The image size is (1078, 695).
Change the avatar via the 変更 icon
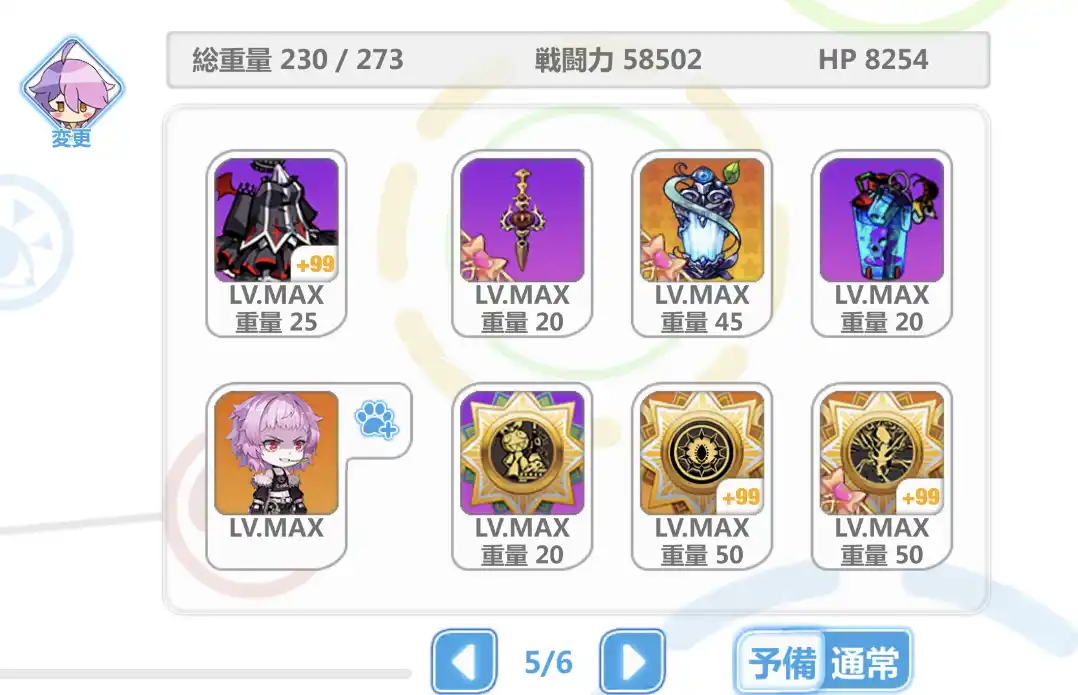(x=72, y=93)
